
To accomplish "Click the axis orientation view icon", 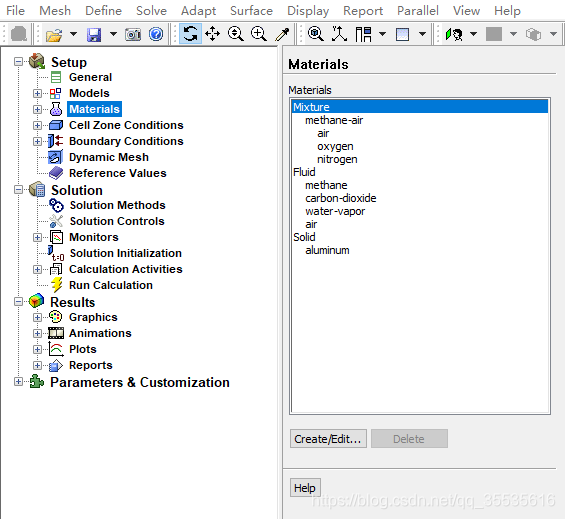I will (x=339, y=34).
